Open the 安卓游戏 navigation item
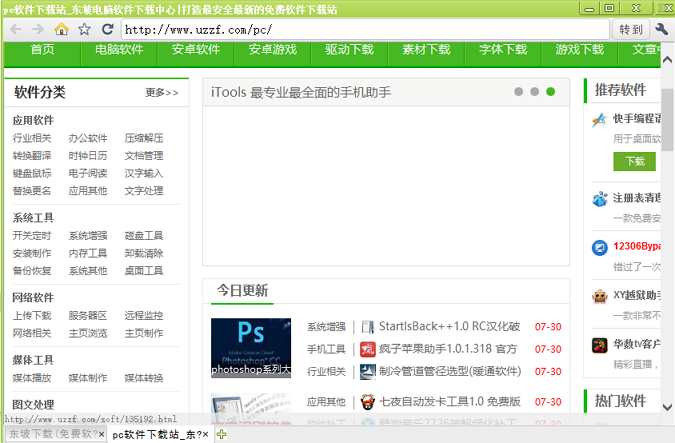675x443 pixels. 272,50
